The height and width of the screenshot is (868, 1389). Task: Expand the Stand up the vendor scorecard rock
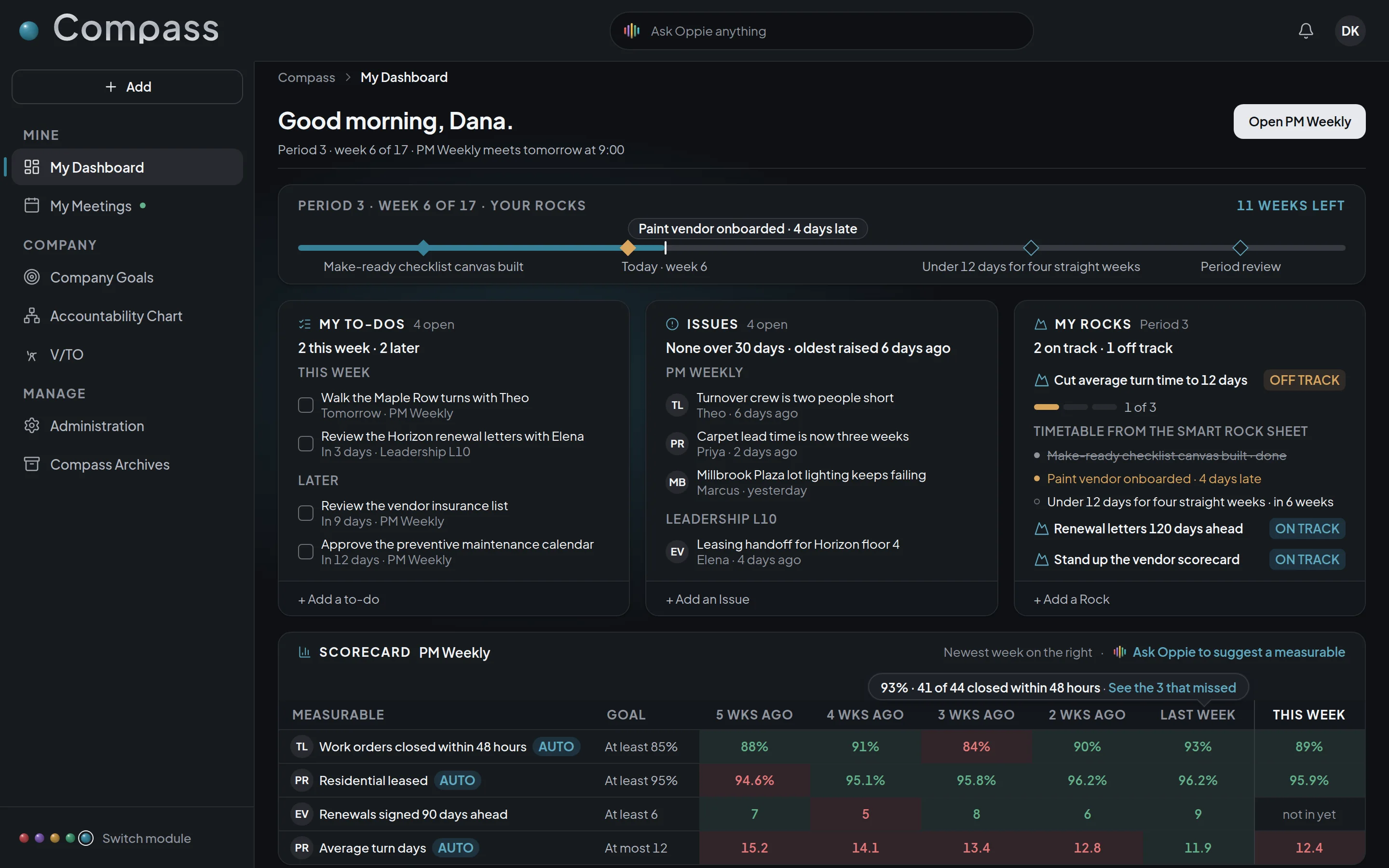click(x=1189, y=560)
